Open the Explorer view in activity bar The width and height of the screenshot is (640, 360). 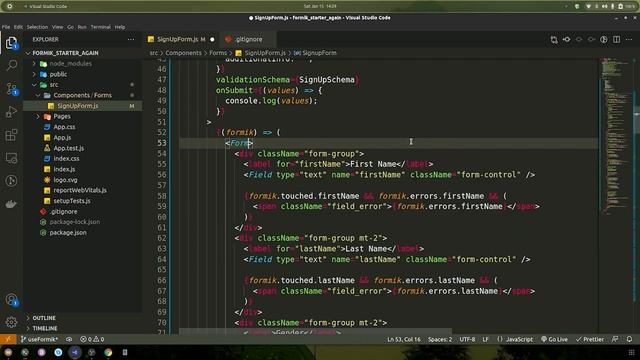(x=11, y=42)
